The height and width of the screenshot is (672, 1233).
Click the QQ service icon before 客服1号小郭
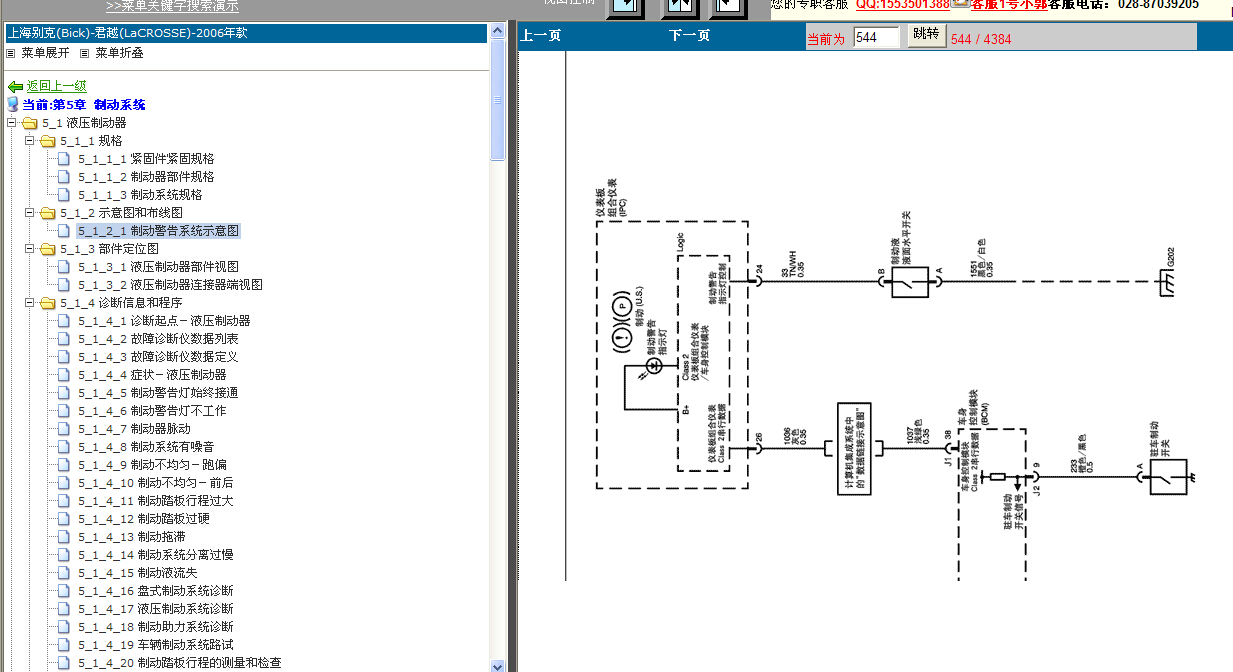pos(961,4)
